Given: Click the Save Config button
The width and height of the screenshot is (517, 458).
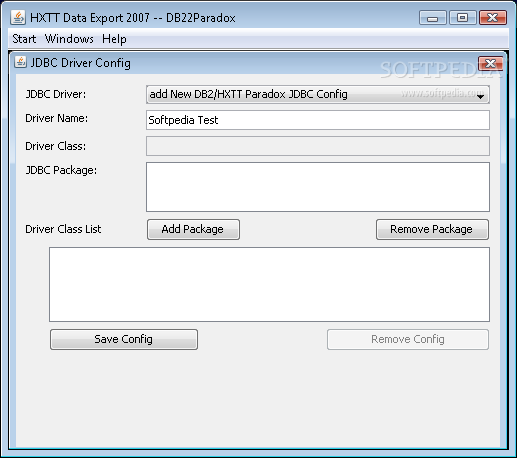Looking at the screenshot, I should pos(124,339).
